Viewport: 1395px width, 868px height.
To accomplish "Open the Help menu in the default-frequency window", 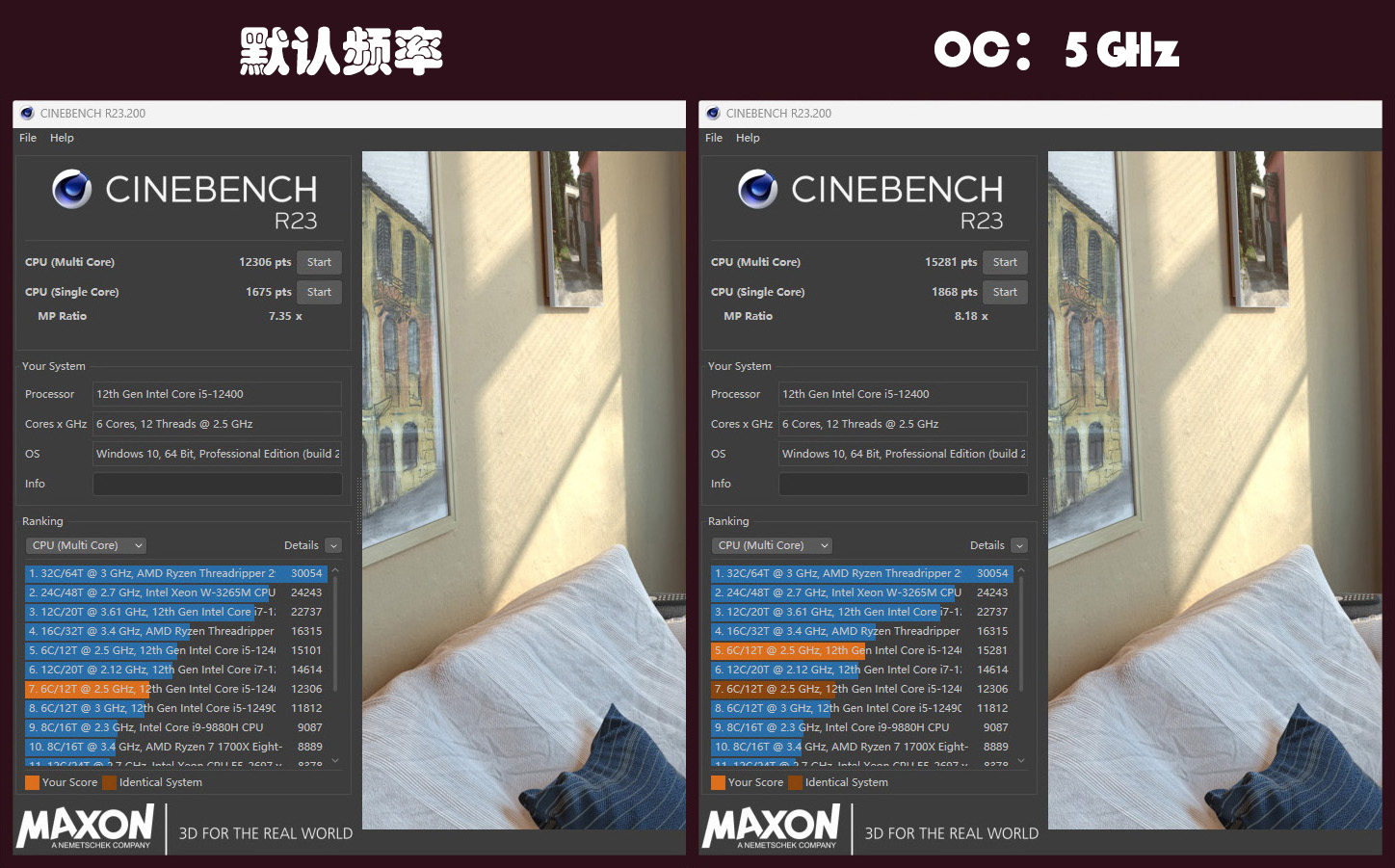I will [x=62, y=138].
